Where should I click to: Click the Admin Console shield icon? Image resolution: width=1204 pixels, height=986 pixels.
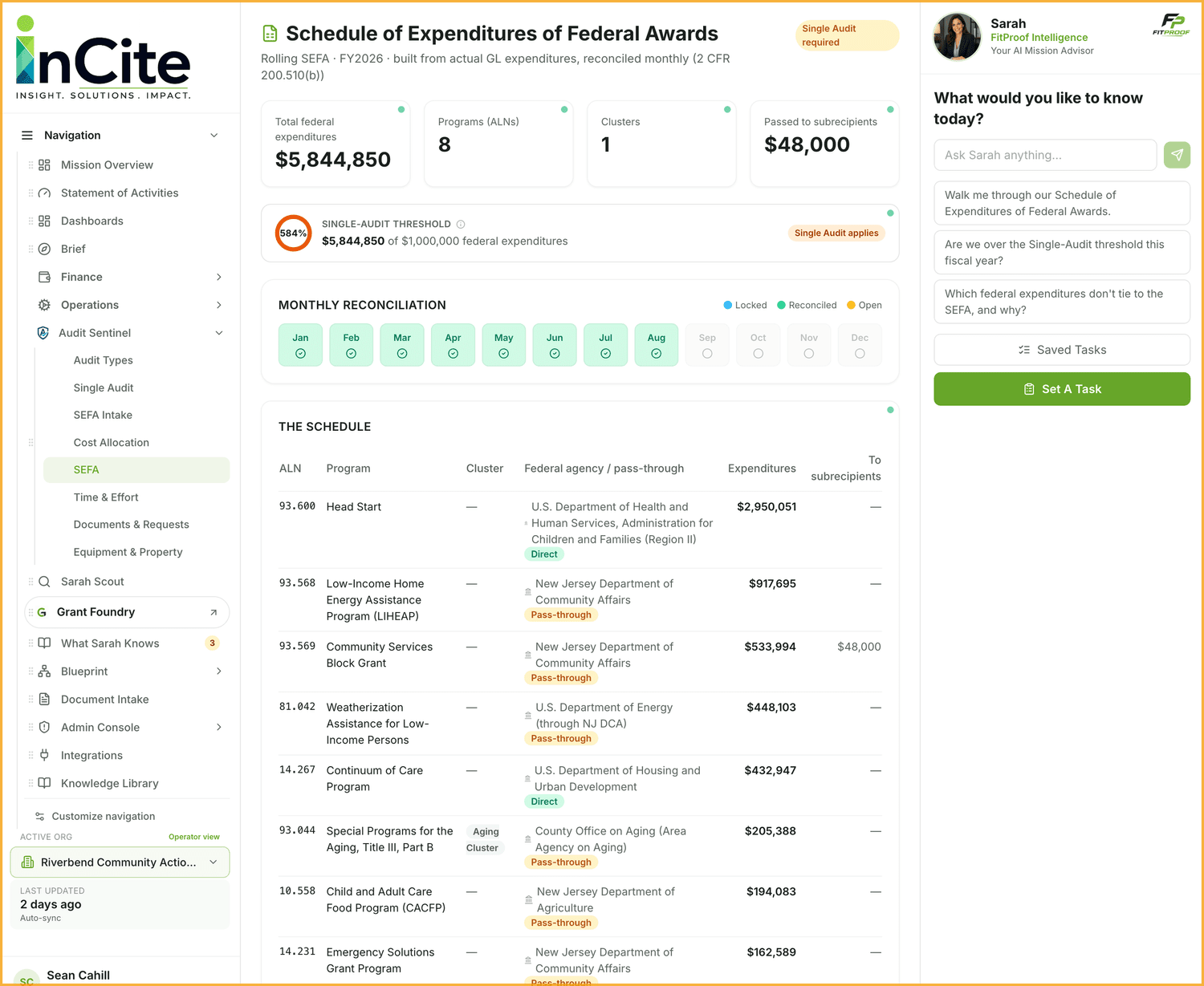(x=44, y=728)
